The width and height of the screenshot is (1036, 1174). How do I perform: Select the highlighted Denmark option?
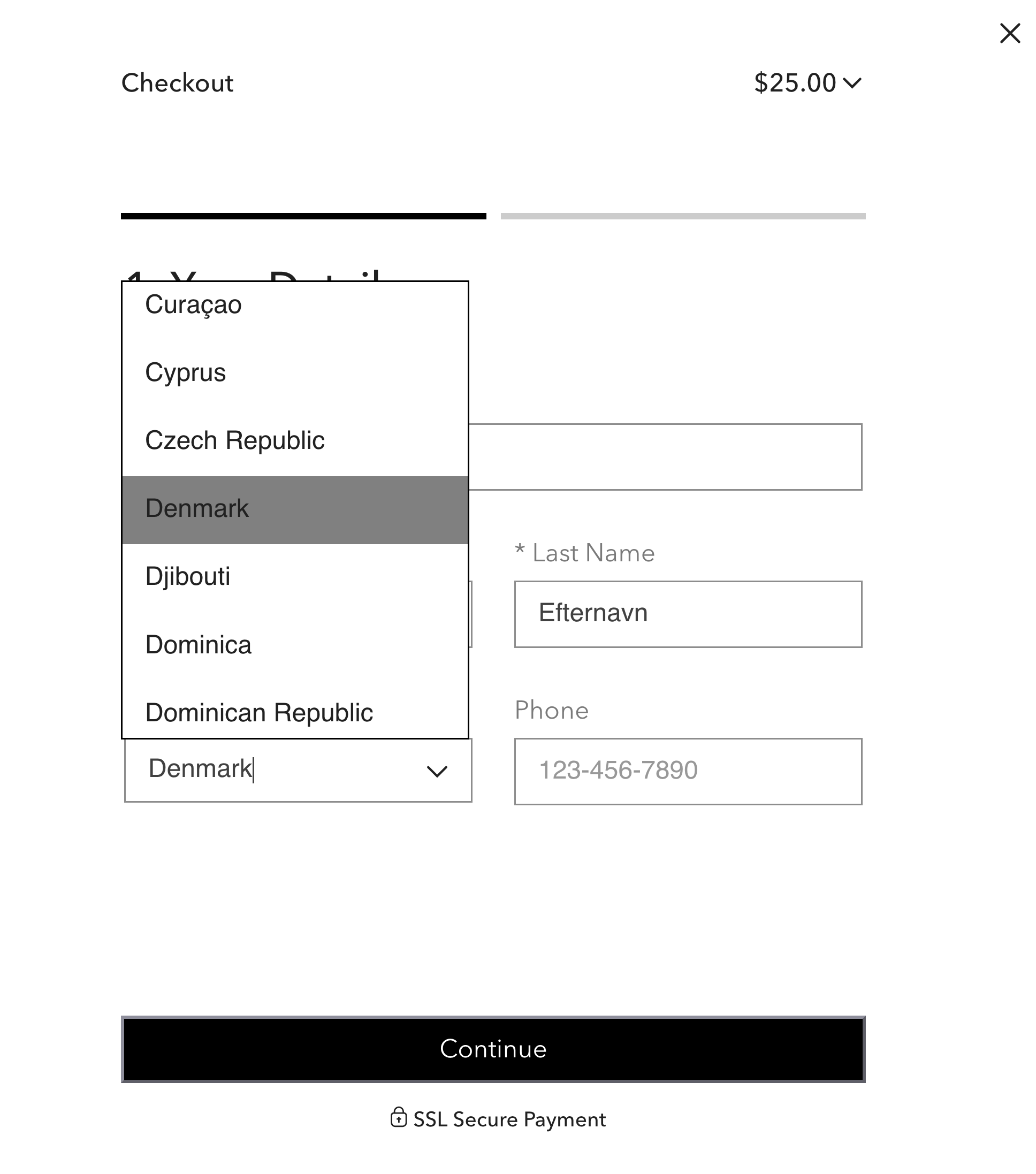click(197, 509)
